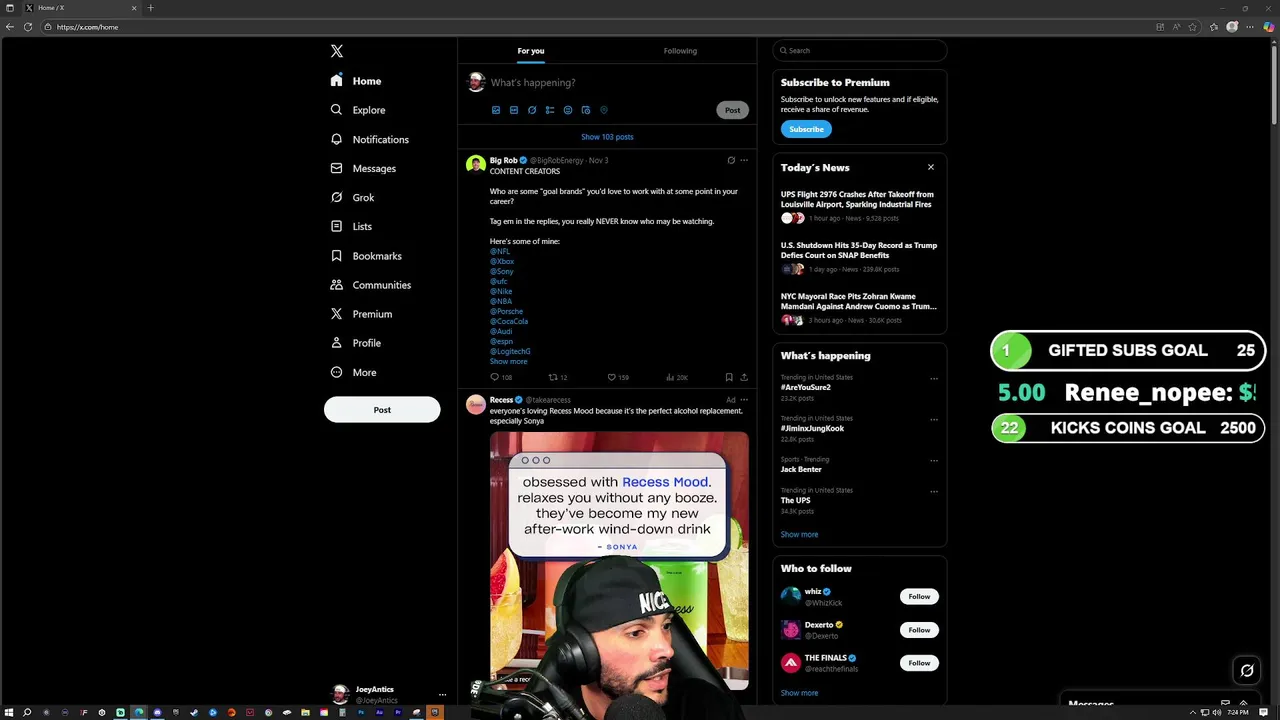Open UPS Flight 2976 news story

[858, 205]
